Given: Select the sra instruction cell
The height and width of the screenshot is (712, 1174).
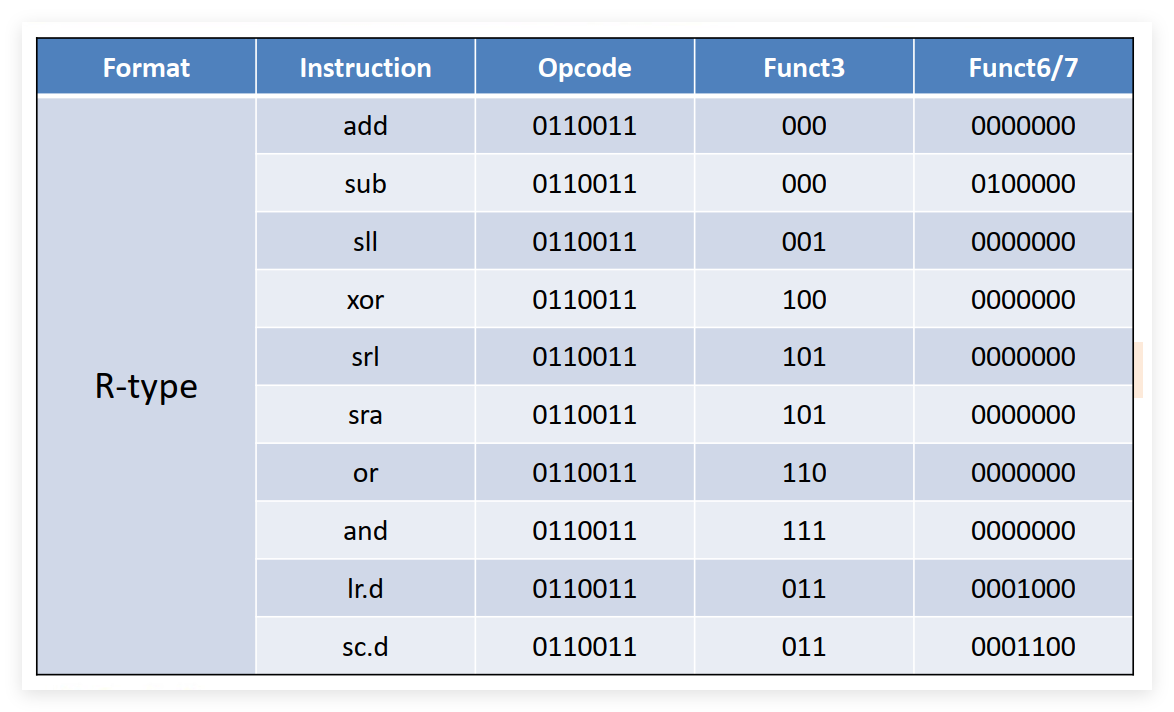Looking at the screenshot, I should (365, 415).
